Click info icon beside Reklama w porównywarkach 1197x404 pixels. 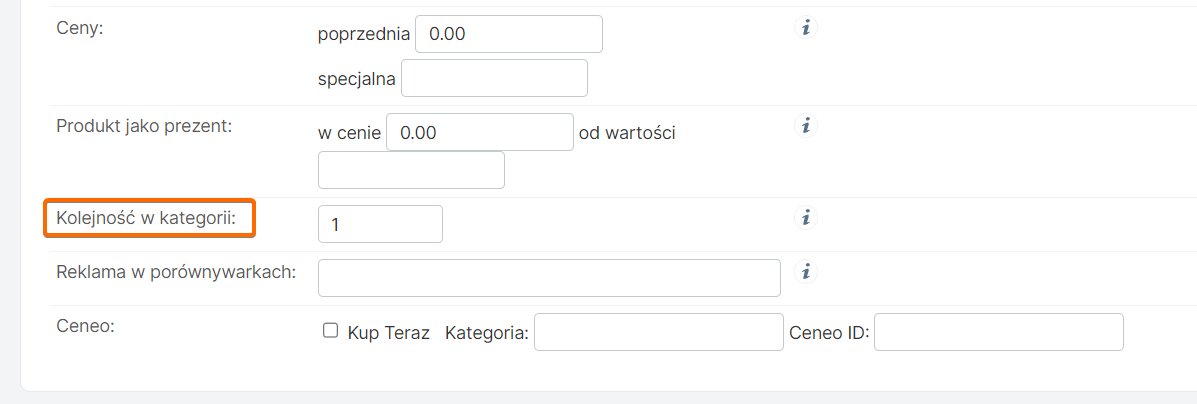(806, 270)
